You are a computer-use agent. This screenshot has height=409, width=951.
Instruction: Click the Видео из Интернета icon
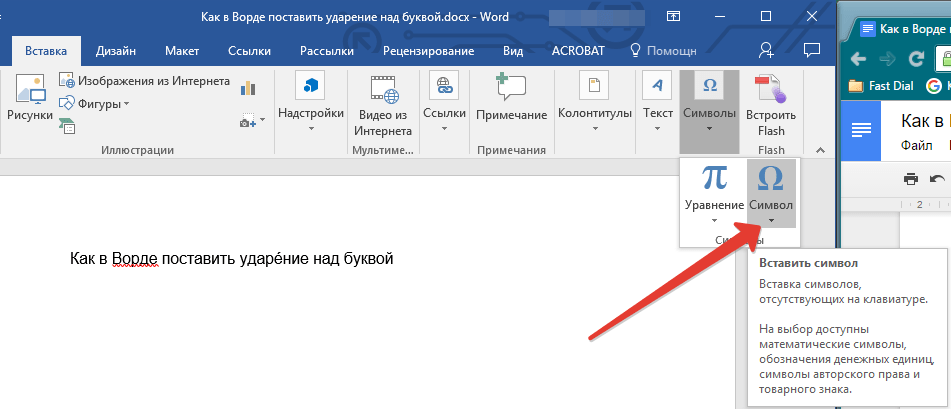(x=384, y=89)
